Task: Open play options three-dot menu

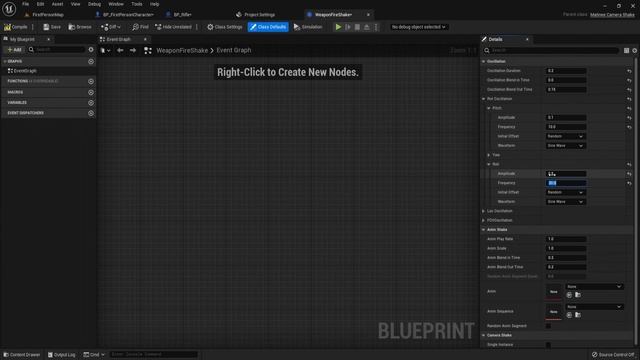Action: (x=376, y=27)
